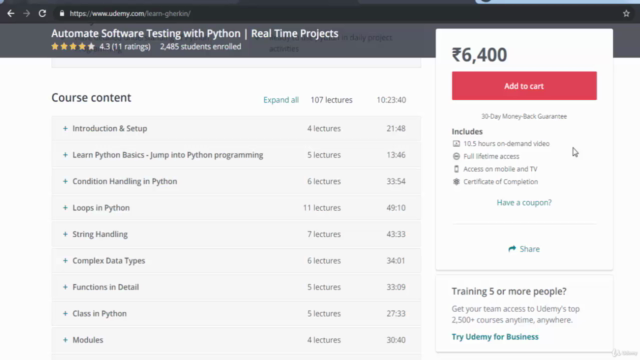Viewport: 640px width, 360px height.
Task: Expand the Loops in Python section
Action: [x=236, y=208]
